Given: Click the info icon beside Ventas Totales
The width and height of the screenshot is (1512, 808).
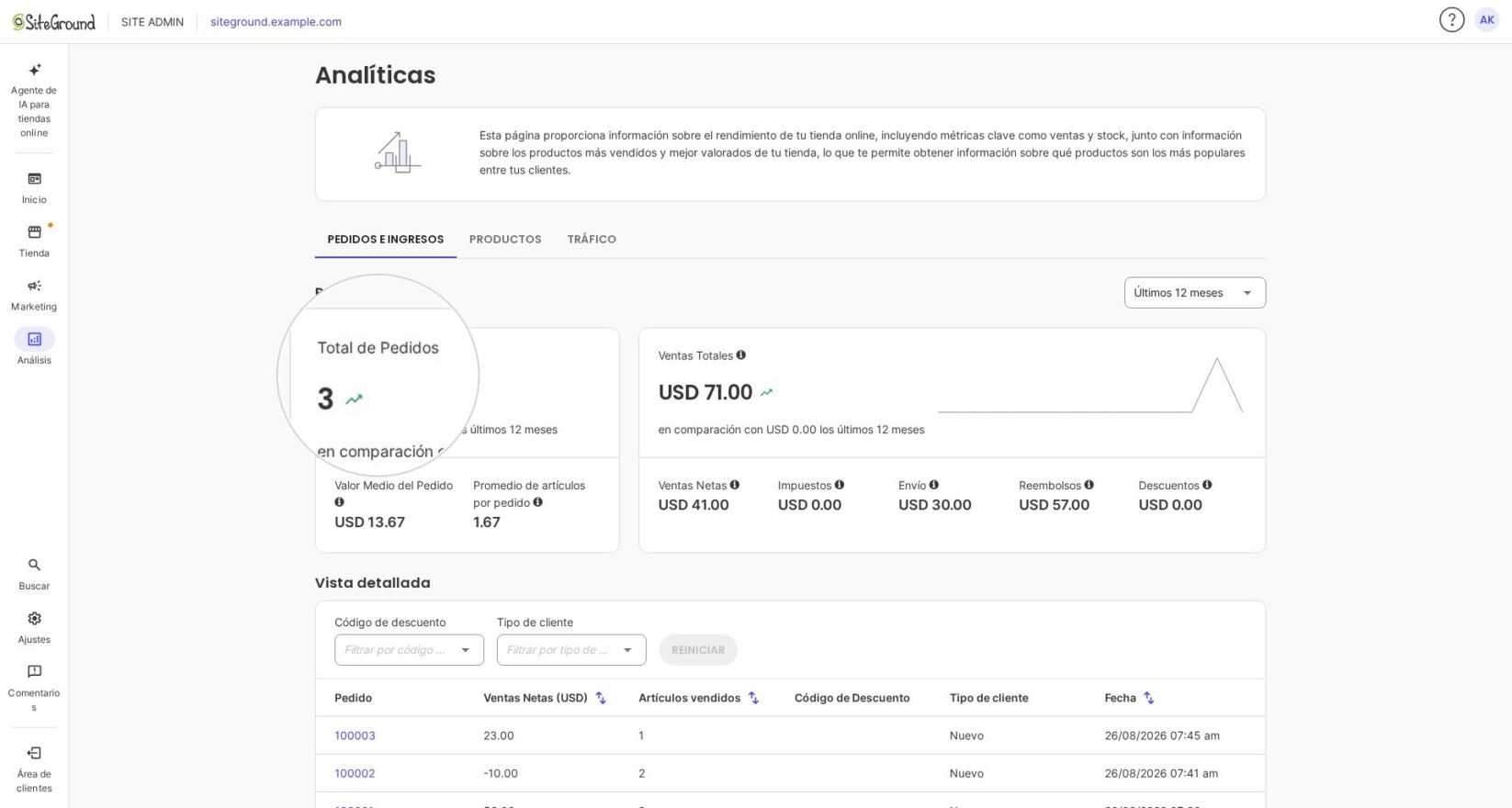Looking at the screenshot, I should [x=740, y=355].
